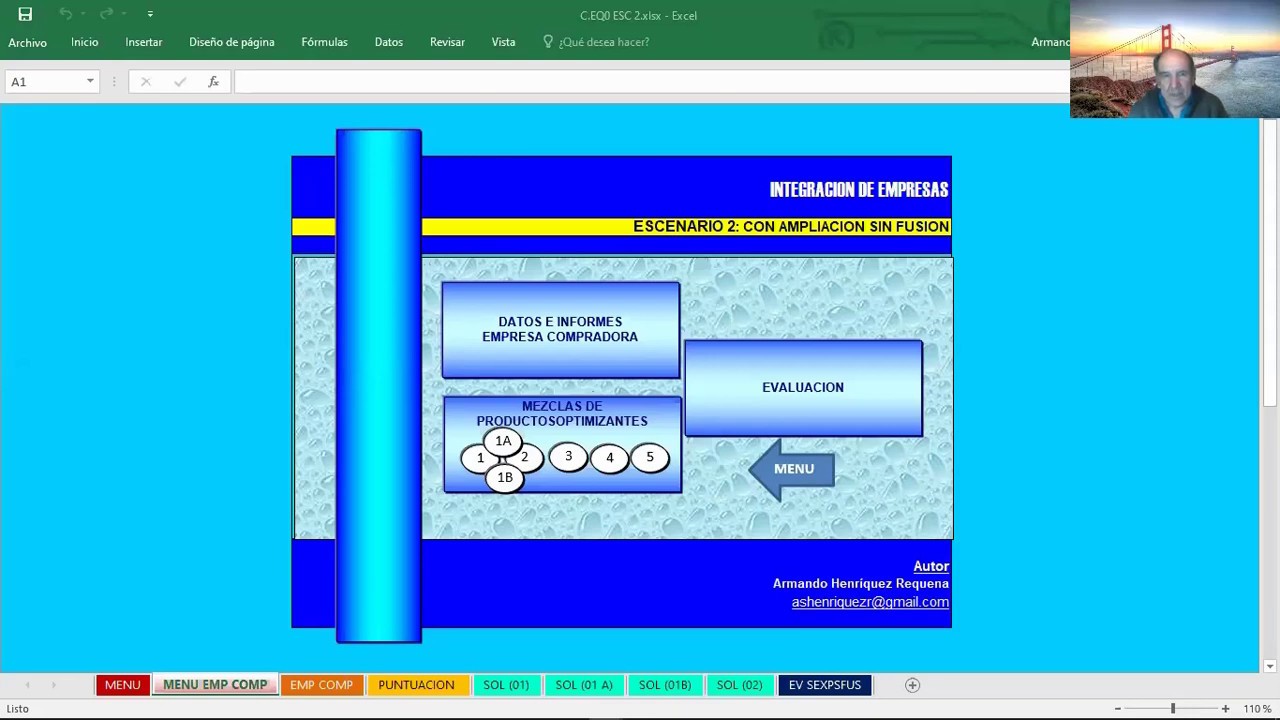The image size is (1280, 720).
Task: Open the ashenriquezr@gmail.com email link
Action: pos(870,602)
